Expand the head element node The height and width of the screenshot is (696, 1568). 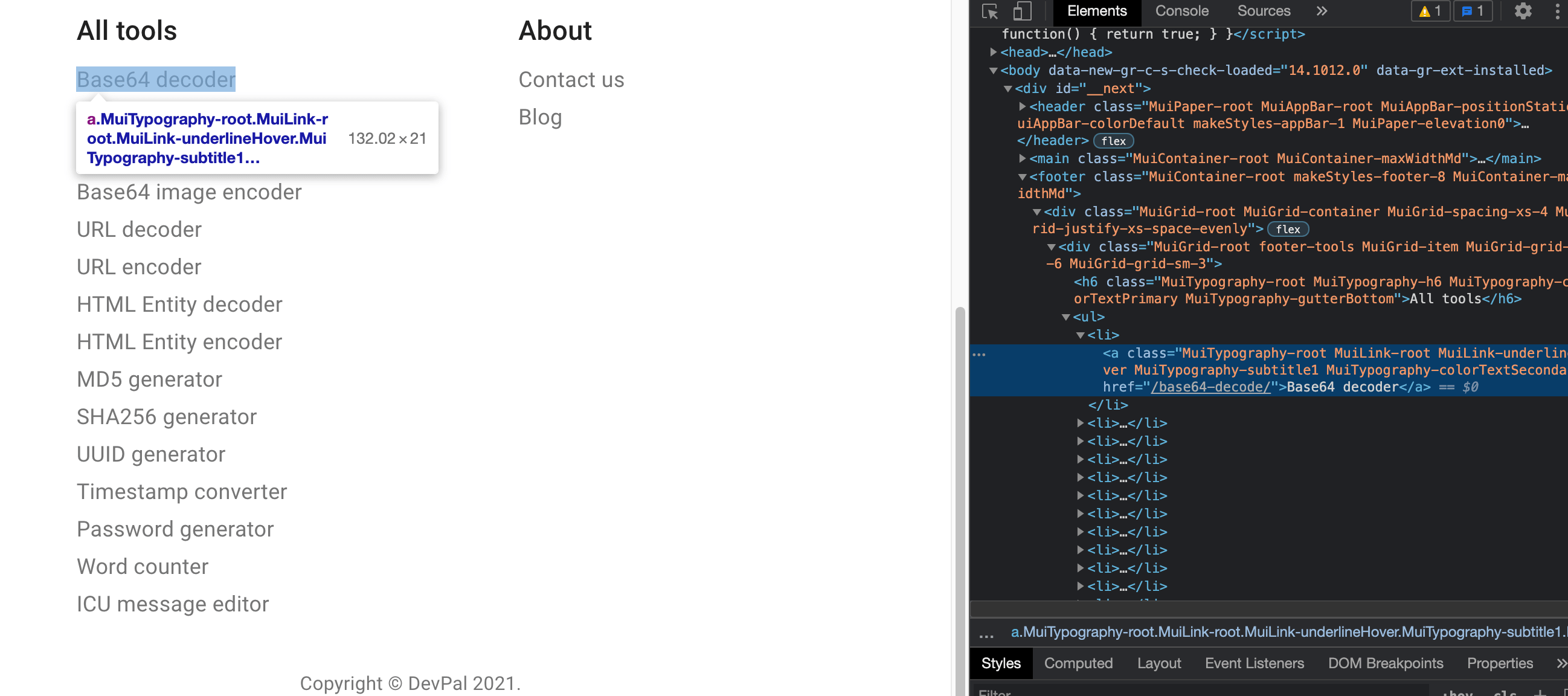pyautogui.click(x=994, y=52)
